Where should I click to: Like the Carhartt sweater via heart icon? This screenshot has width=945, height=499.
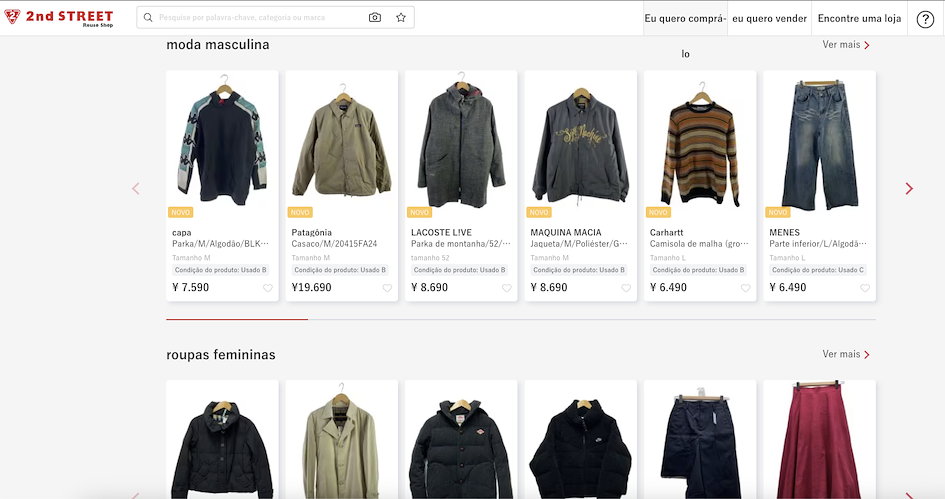(x=746, y=288)
